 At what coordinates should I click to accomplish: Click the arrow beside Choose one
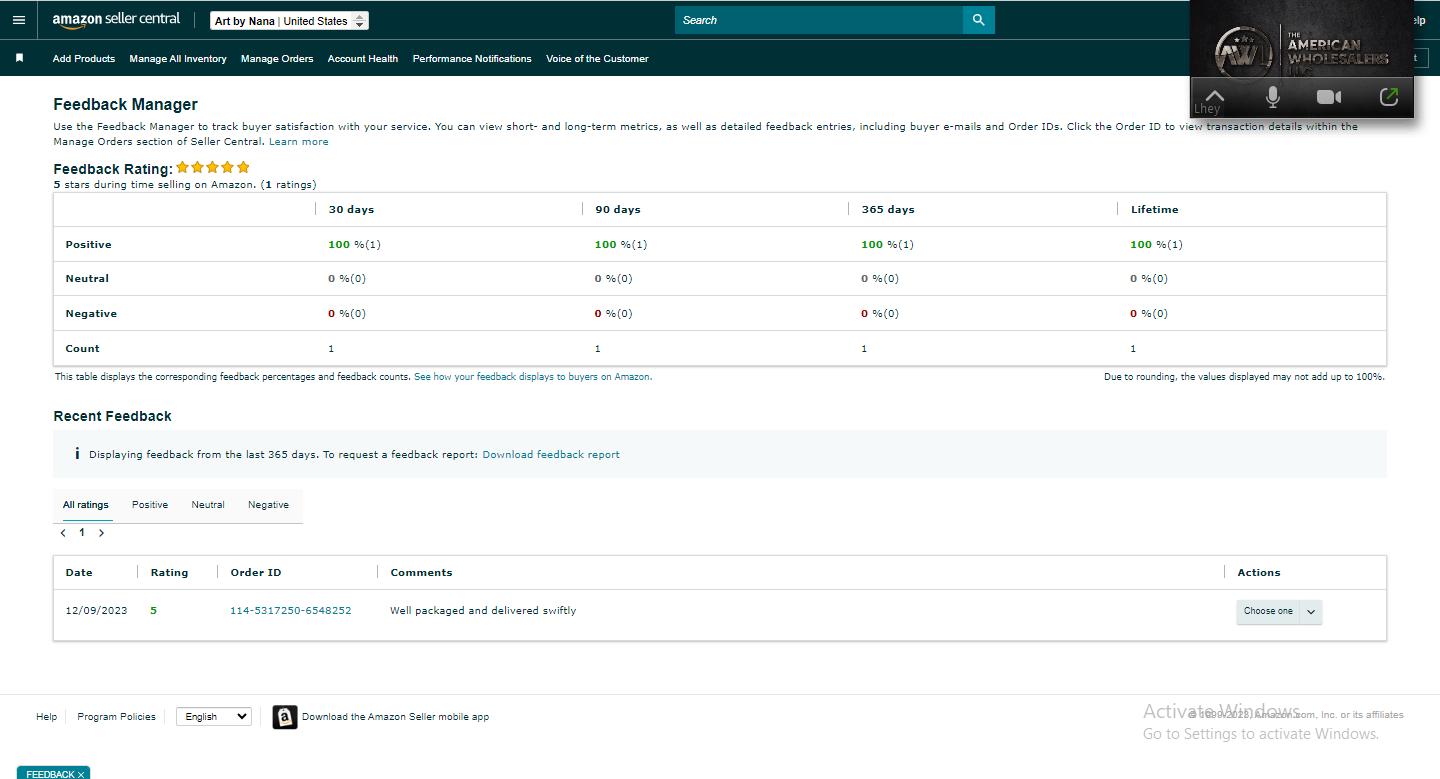[x=1311, y=612]
